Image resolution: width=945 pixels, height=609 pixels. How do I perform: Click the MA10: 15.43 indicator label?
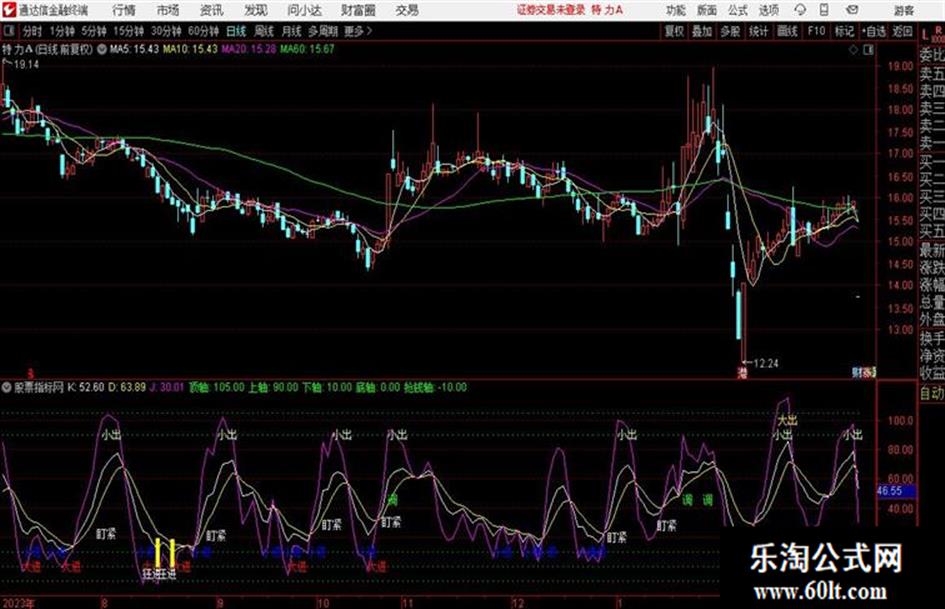(190, 49)
